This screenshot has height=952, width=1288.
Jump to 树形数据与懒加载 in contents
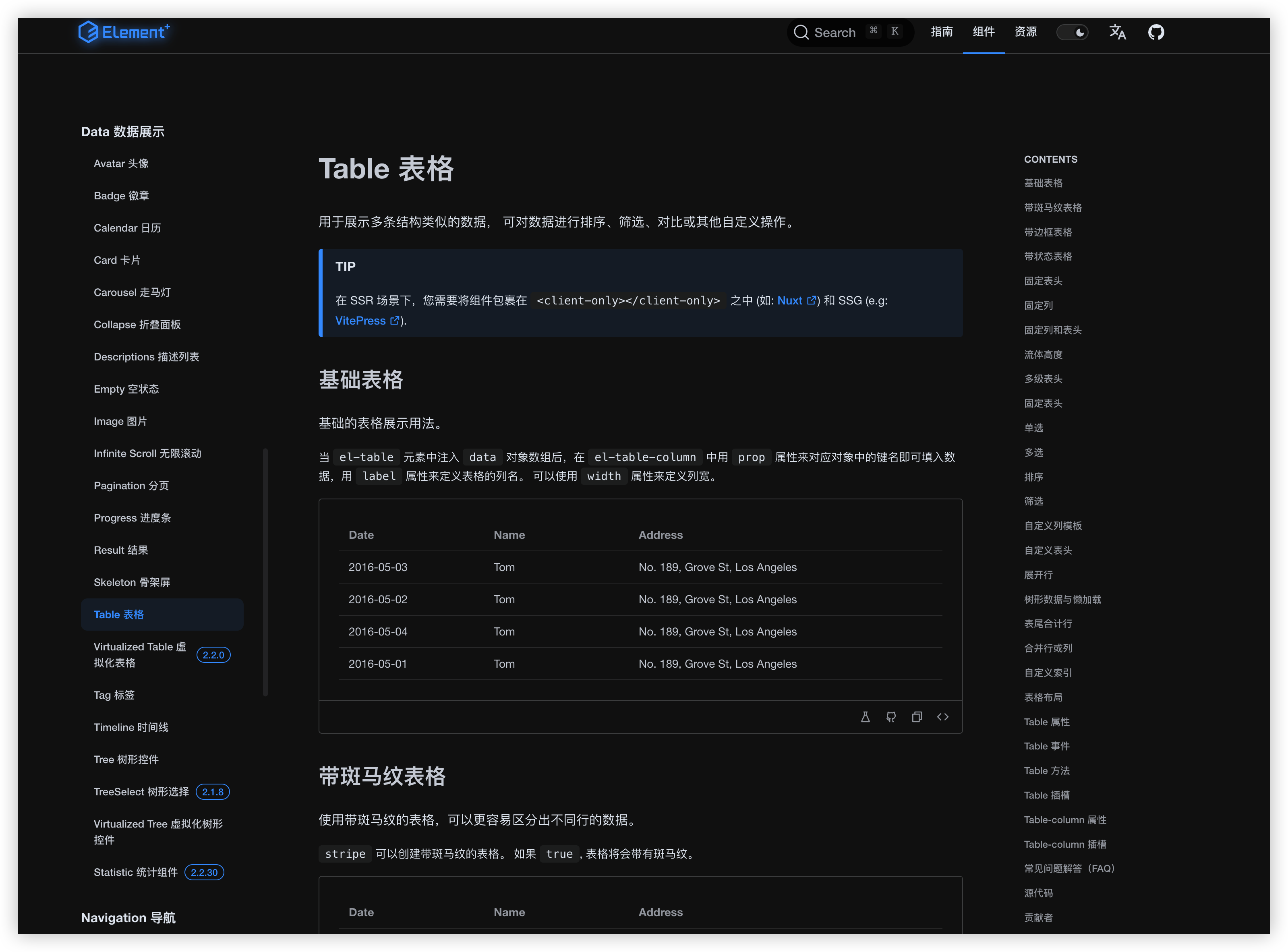point(1063,600)
